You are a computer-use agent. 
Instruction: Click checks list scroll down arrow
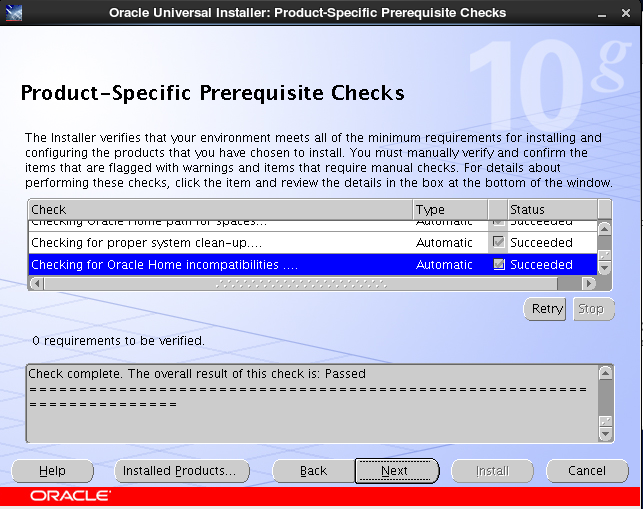[x=605, y=268]
